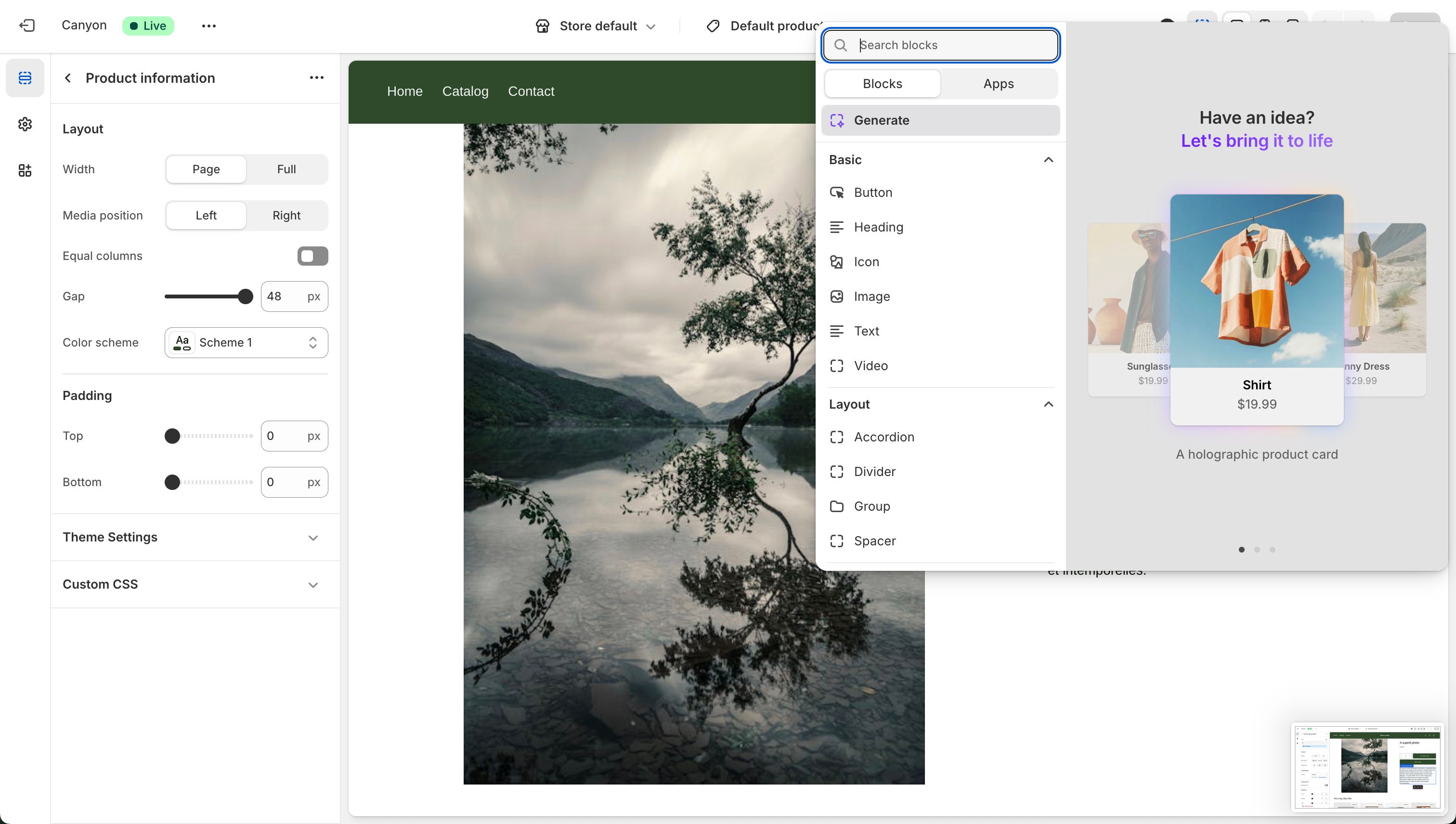1456x824 pixels.
Task: Add the Image block
Action: click(871, 296)
